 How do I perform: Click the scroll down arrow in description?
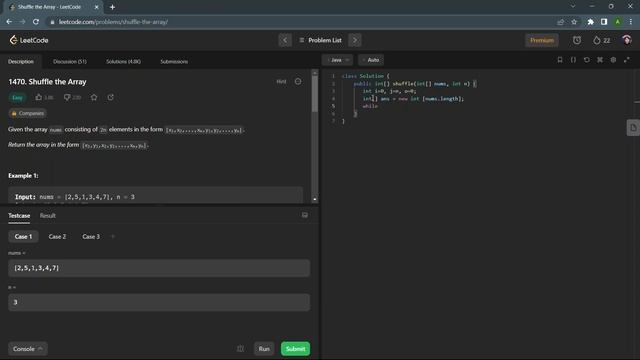point(315,200)
